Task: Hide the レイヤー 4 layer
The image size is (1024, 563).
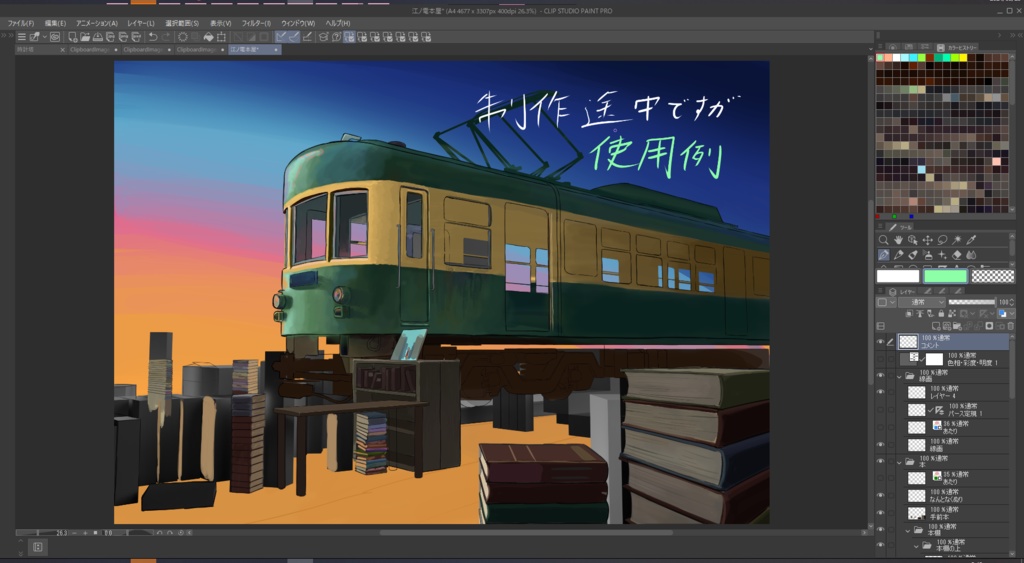Action: tap(880, 393)
